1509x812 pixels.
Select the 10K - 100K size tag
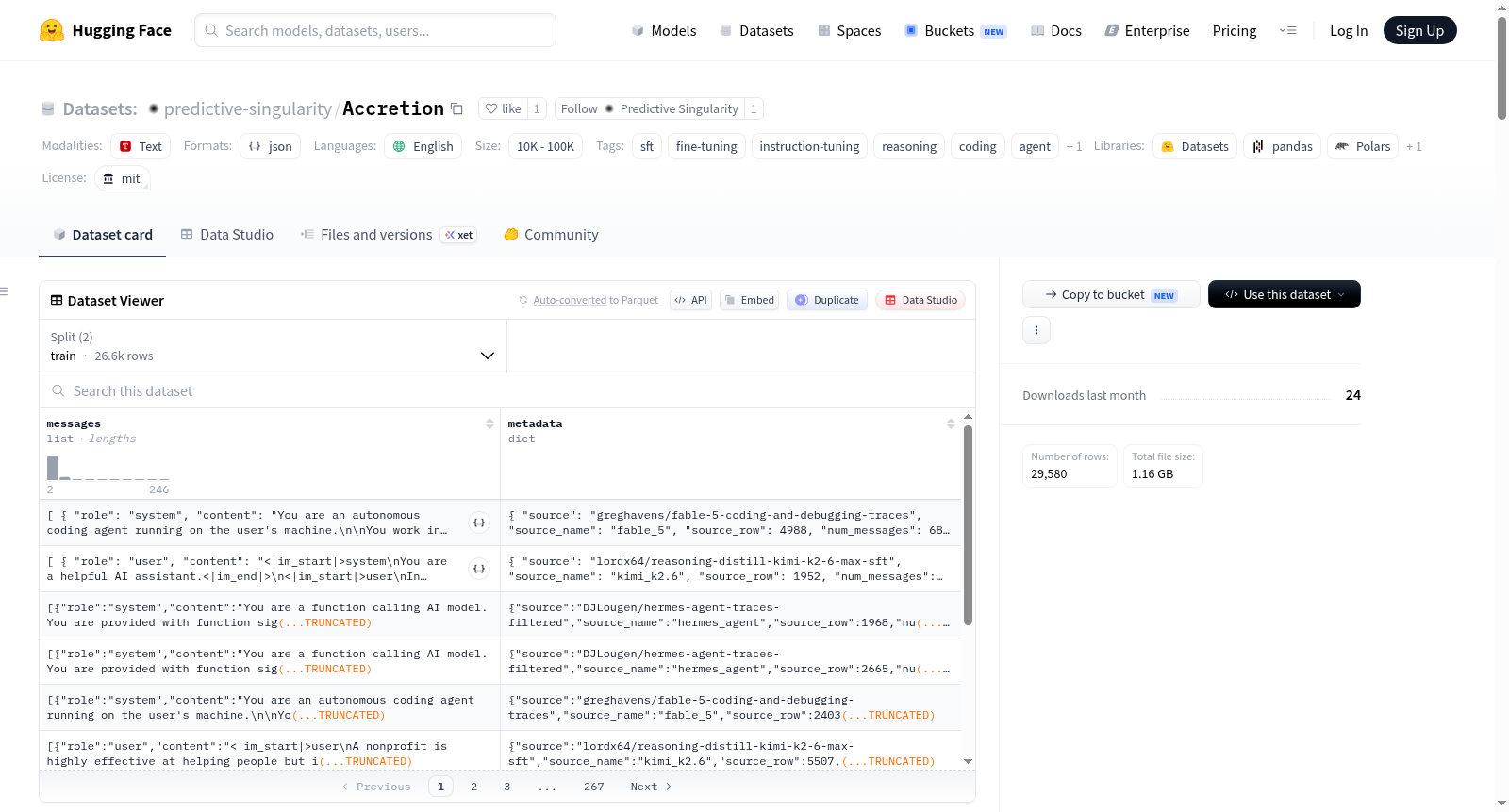pyautogui.click(x=545, y=146)
